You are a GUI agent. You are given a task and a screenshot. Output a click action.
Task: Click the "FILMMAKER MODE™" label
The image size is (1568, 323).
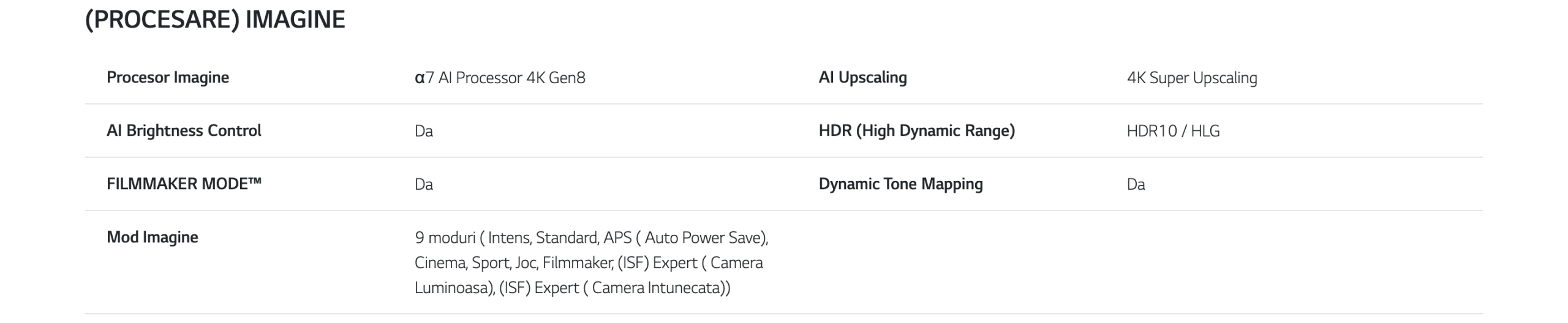pos(184,184)
